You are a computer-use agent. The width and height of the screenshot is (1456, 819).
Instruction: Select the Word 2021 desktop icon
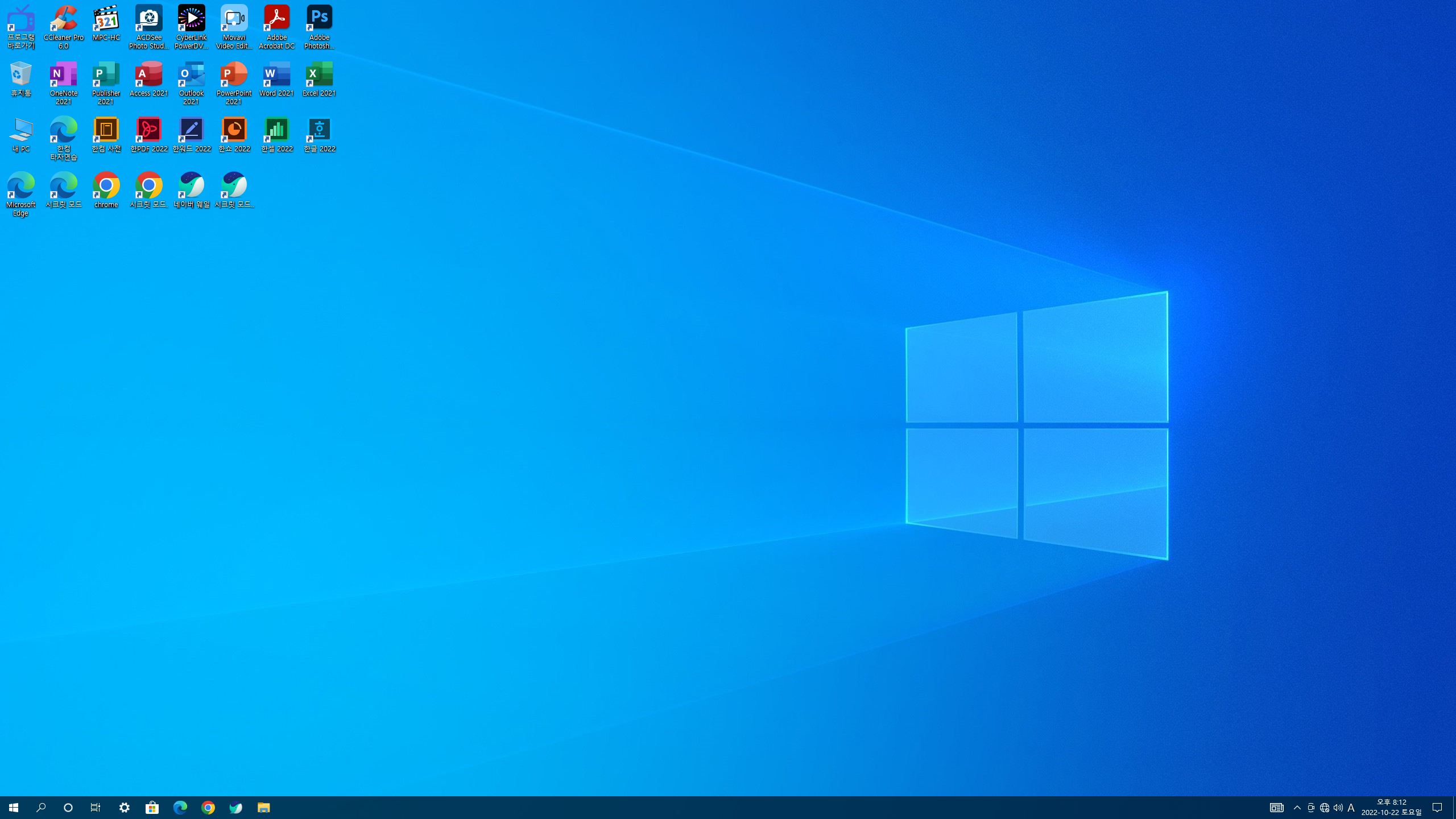click(x=276, y=80)
